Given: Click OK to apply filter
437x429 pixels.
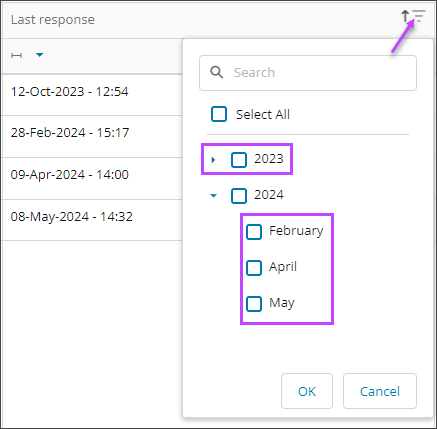Looking at the screenshot, I should (x=307, y=391).
